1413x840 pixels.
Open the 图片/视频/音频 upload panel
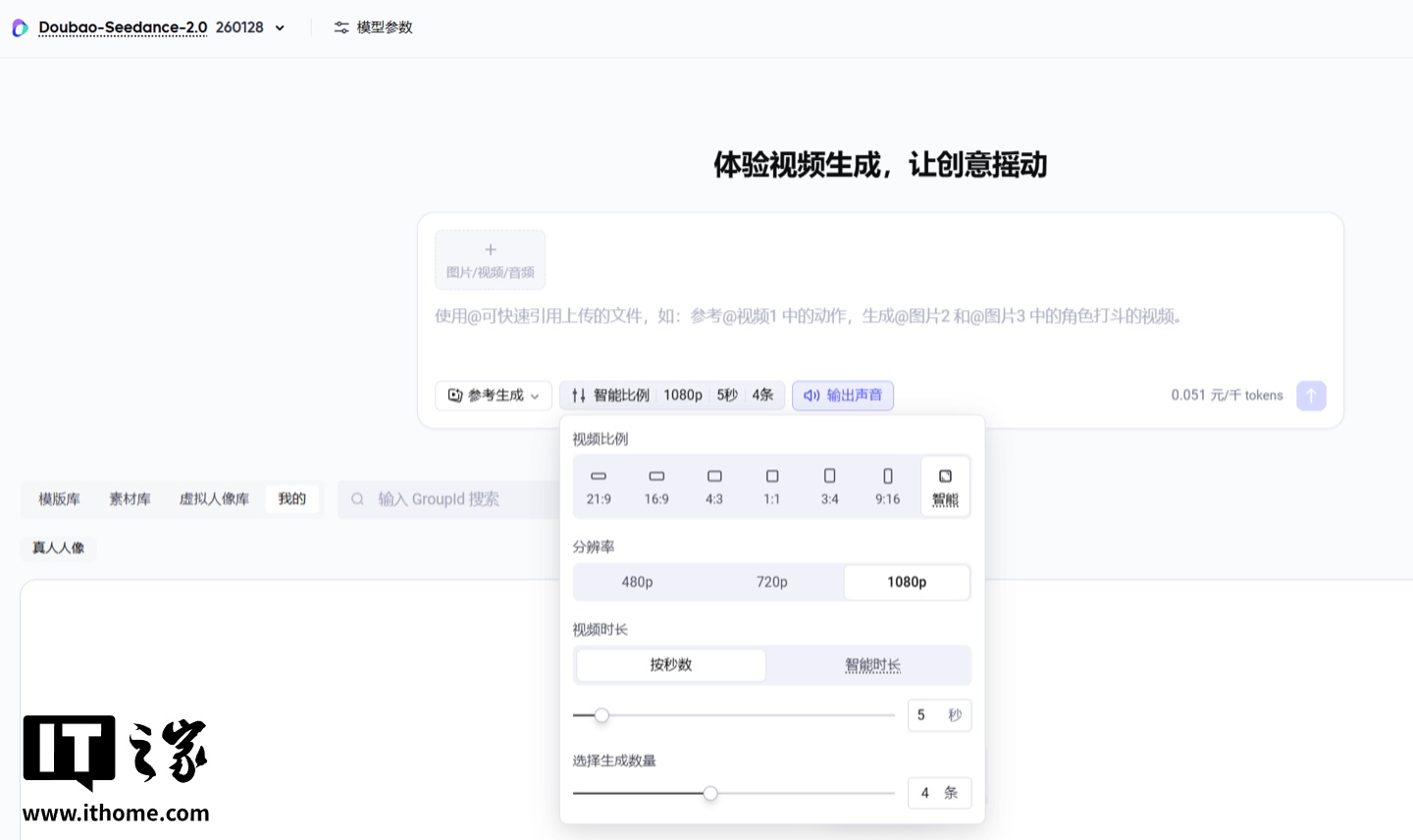[490, 258]
